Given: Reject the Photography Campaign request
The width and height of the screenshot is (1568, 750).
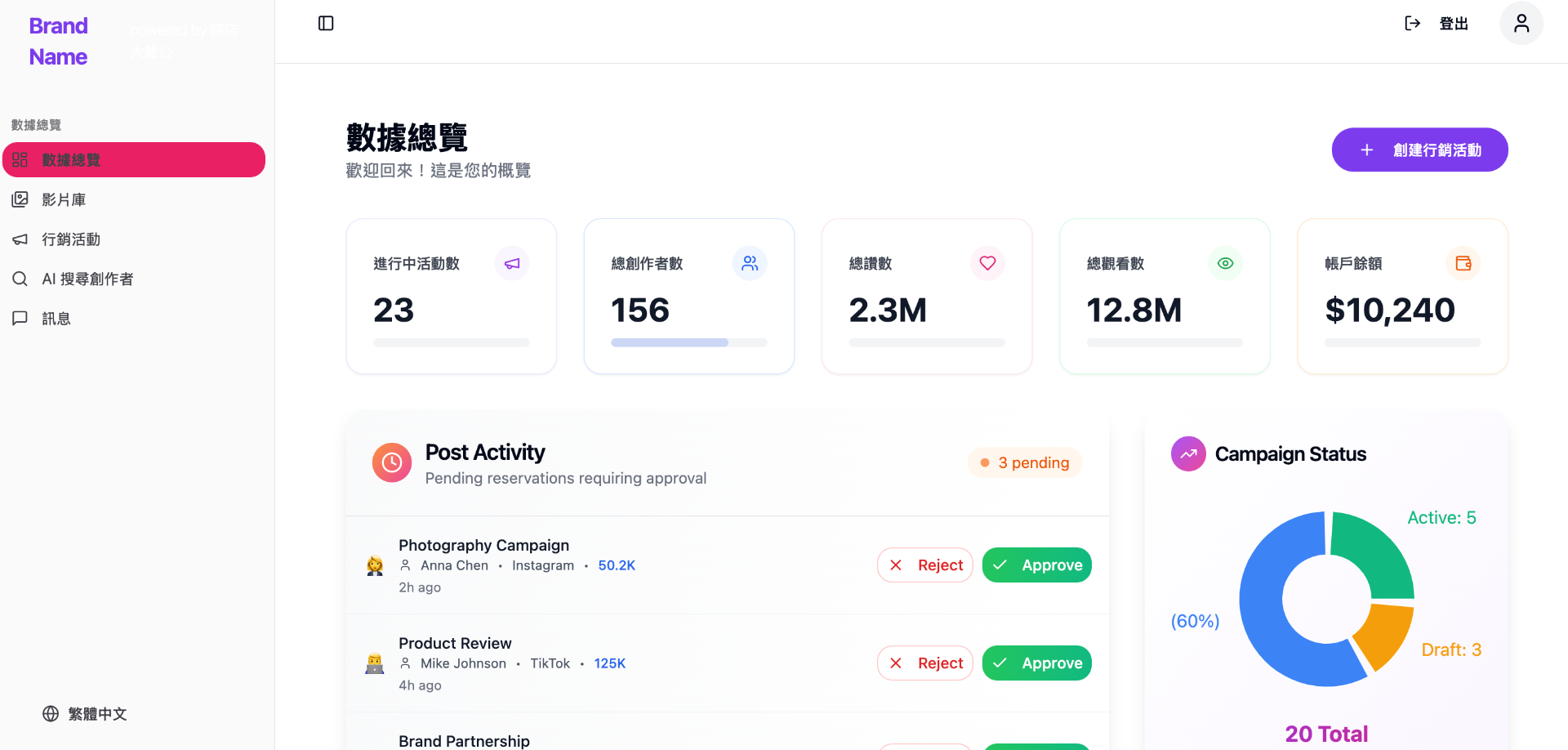Looking at the screenshot, I should coord(924,565).
